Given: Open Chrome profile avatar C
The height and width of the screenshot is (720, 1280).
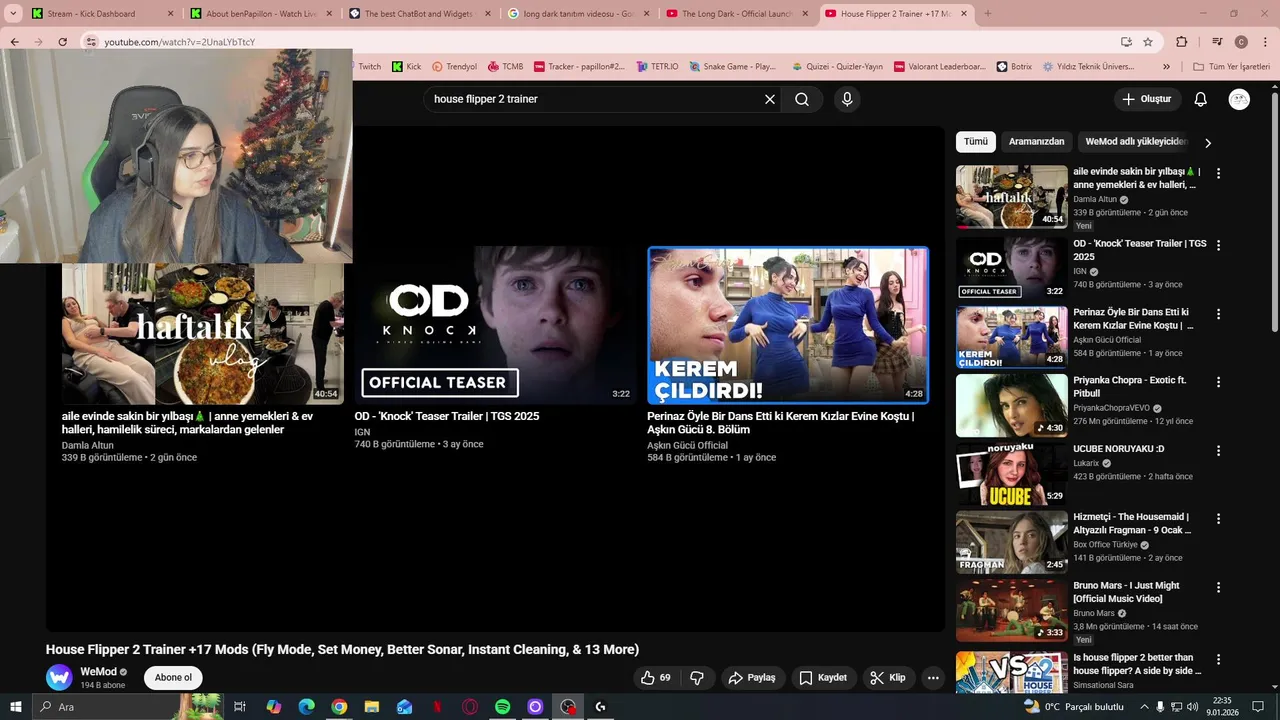Looking at the screenshot, I should point(1241,42).
